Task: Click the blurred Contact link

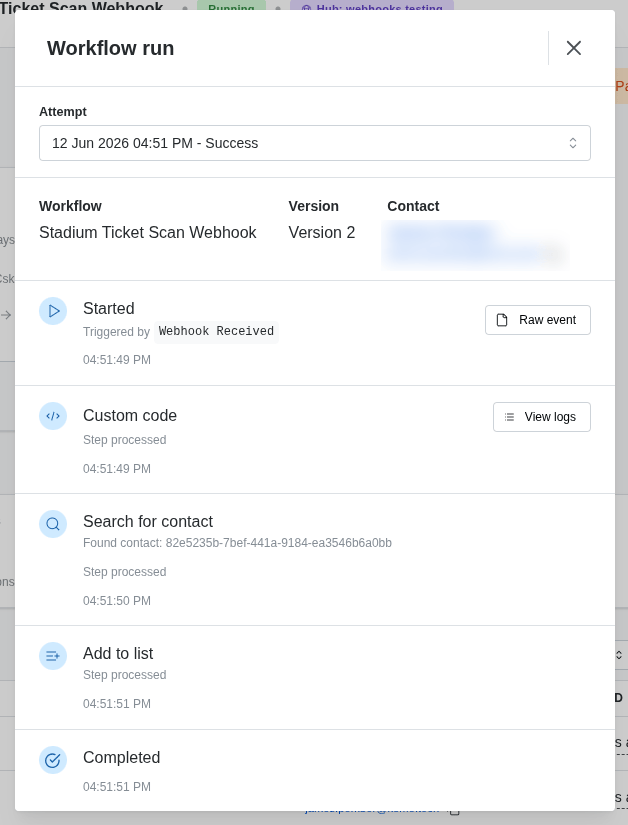Action: 476,245
